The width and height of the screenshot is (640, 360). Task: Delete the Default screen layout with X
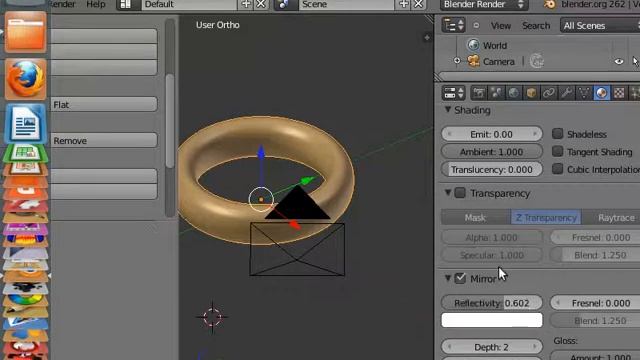[261, 4]
